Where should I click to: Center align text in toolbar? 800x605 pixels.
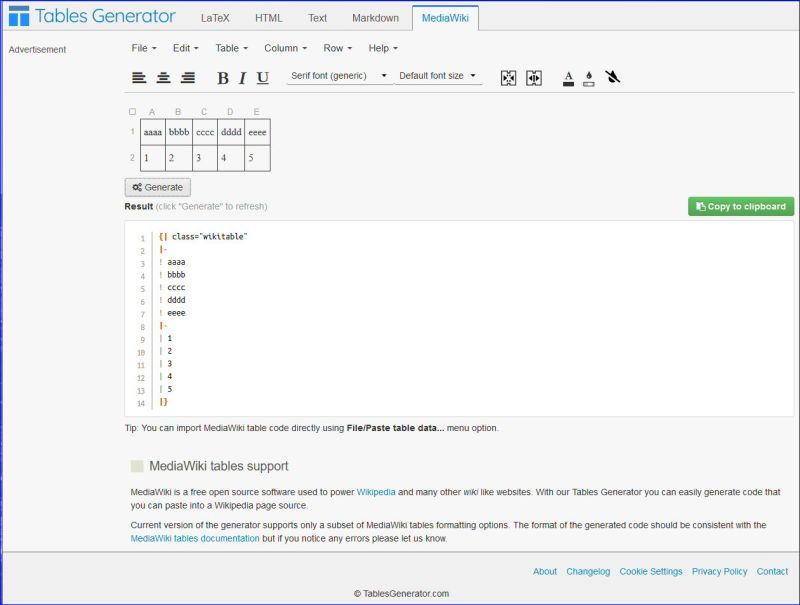pyautogui.click(x=163, y=78)
